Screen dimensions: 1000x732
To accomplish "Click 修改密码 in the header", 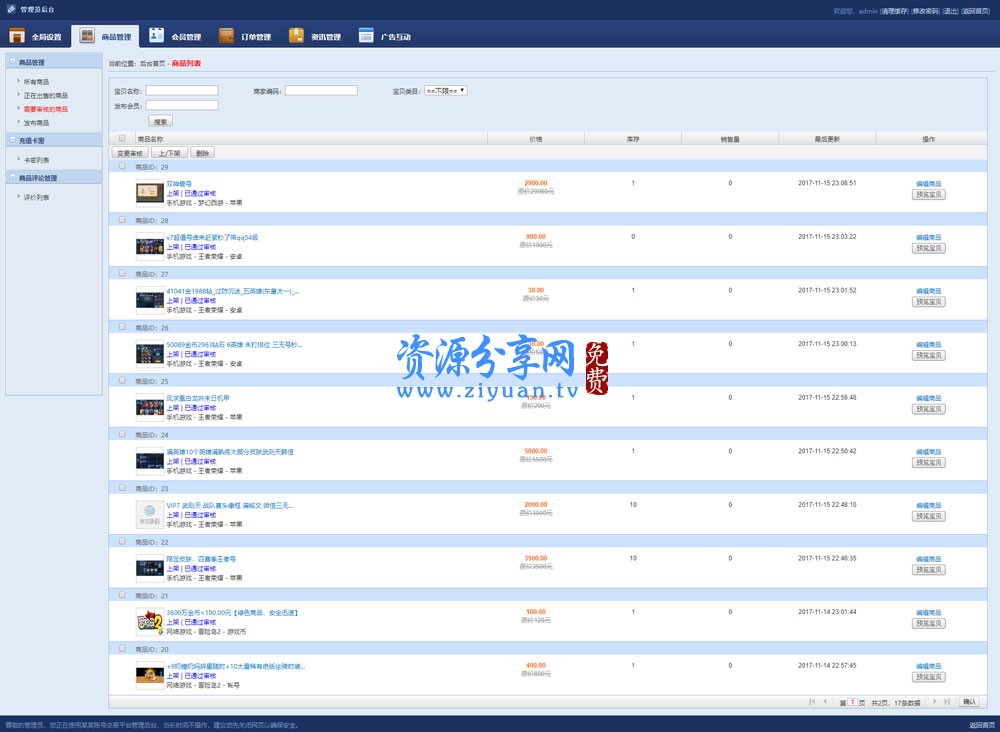I will pyautogui.click(x=925, y=11).
